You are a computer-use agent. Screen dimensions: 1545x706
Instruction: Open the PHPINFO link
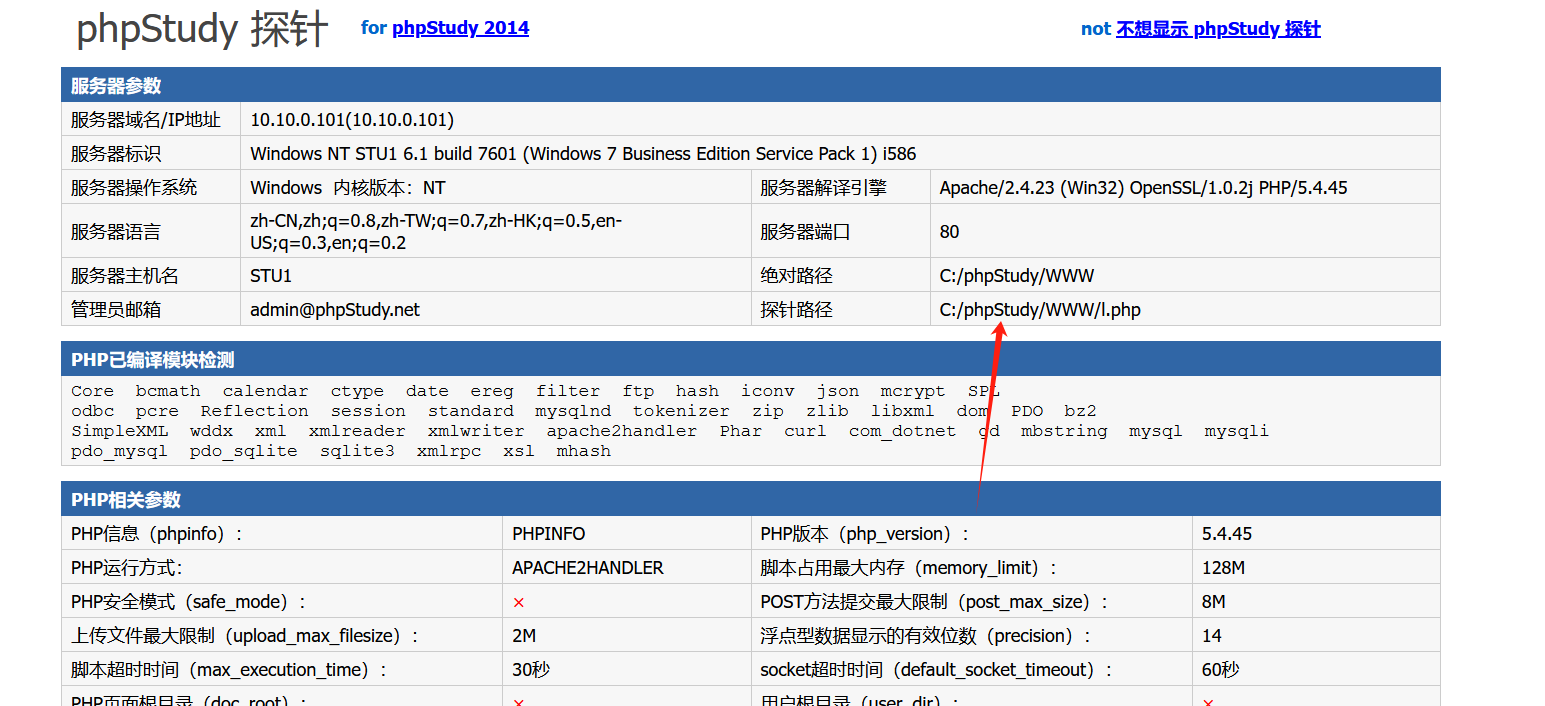[x=548, y=534]
